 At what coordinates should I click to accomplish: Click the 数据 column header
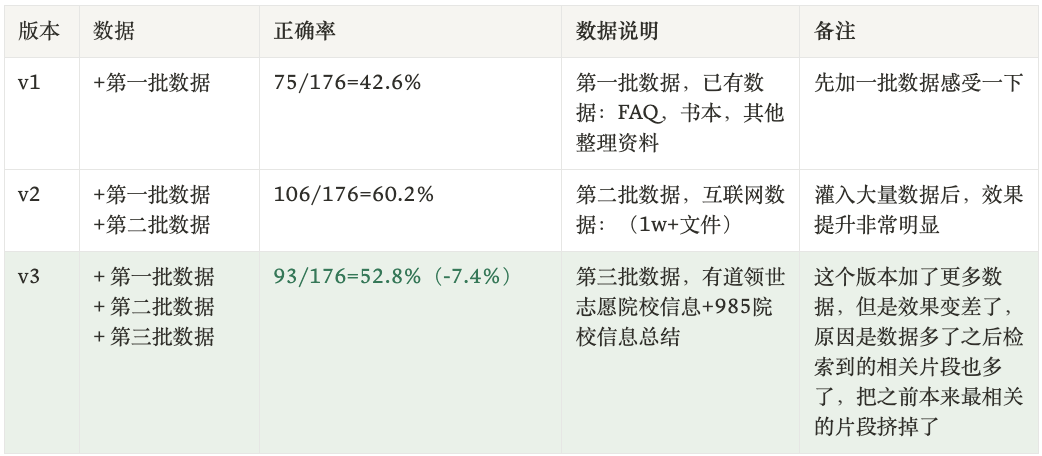[114, 31]
